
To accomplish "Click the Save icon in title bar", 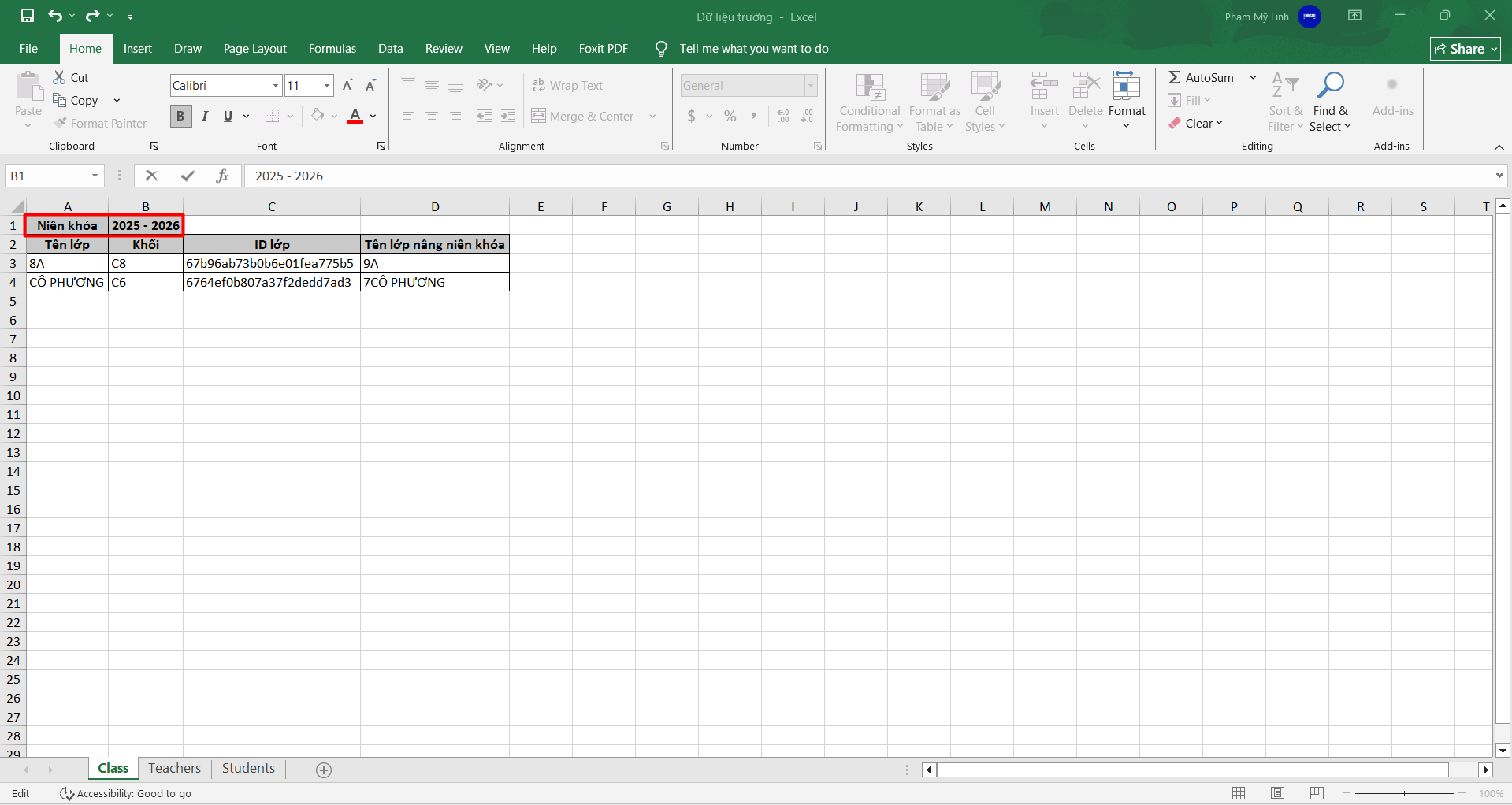I will 28,16.
